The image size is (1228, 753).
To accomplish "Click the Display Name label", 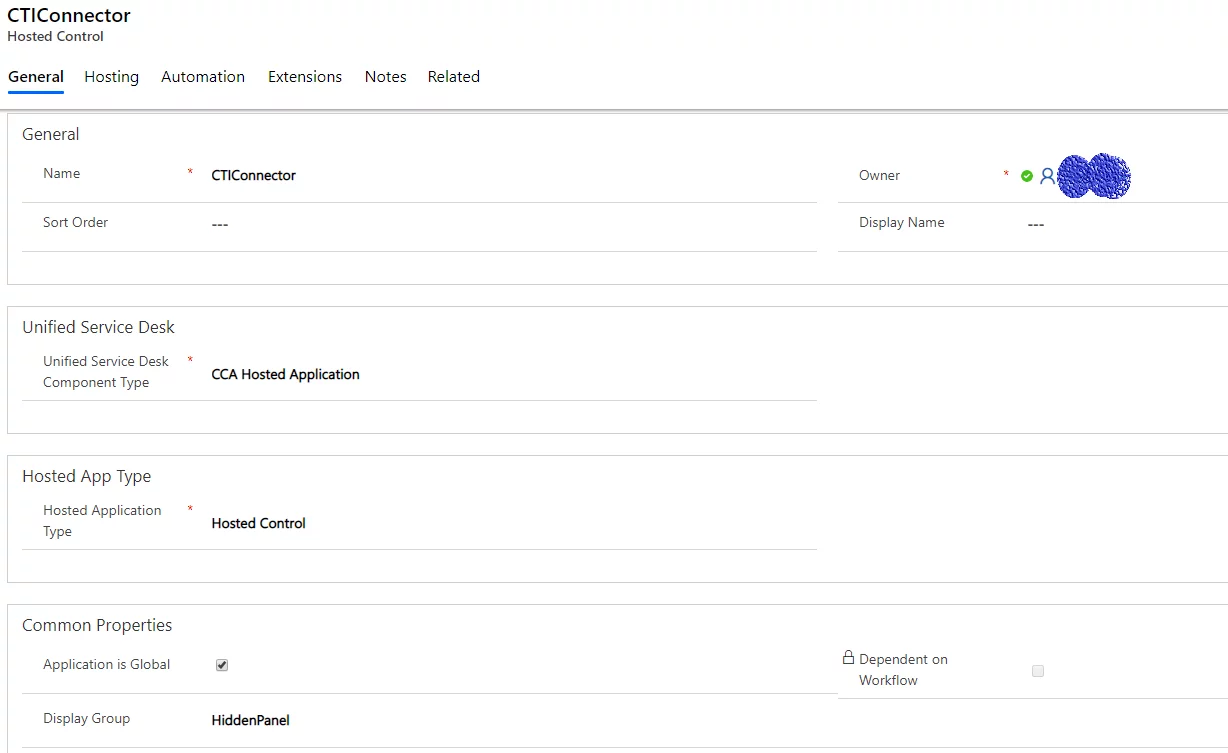I will click(901, 223).
